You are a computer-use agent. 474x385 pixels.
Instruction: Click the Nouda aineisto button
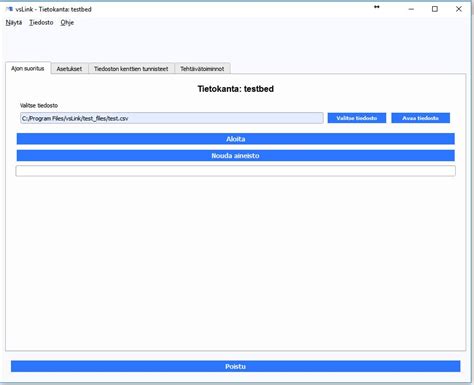coord(235,156)
